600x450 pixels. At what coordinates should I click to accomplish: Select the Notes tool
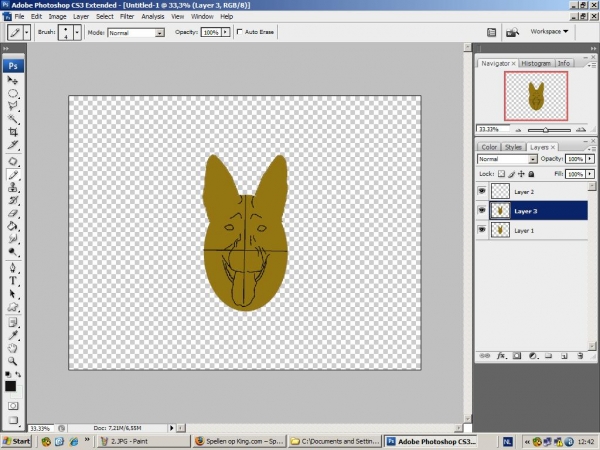point(13,322)
